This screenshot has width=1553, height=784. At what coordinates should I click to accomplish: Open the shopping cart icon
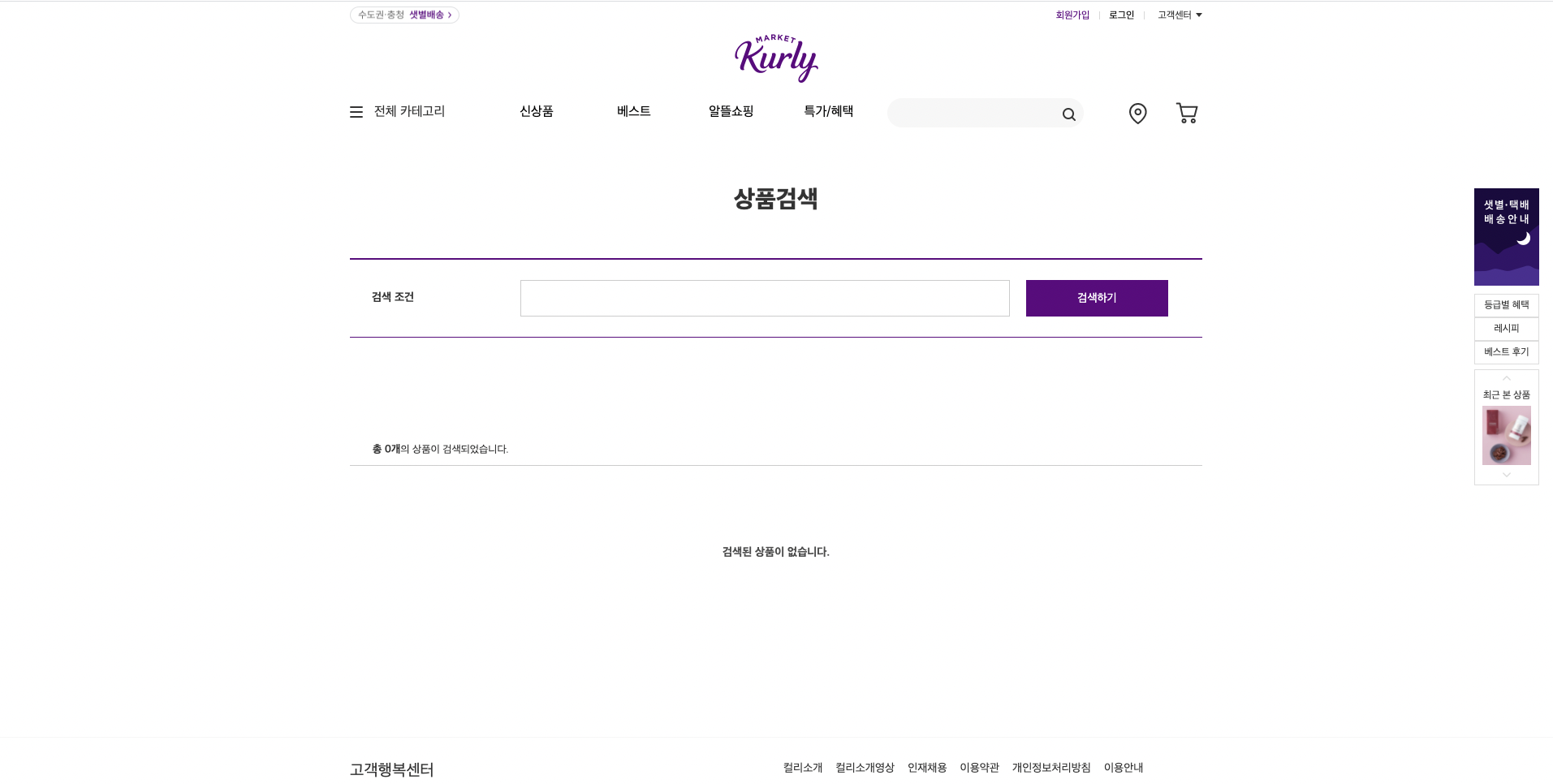pos(1186,113)
